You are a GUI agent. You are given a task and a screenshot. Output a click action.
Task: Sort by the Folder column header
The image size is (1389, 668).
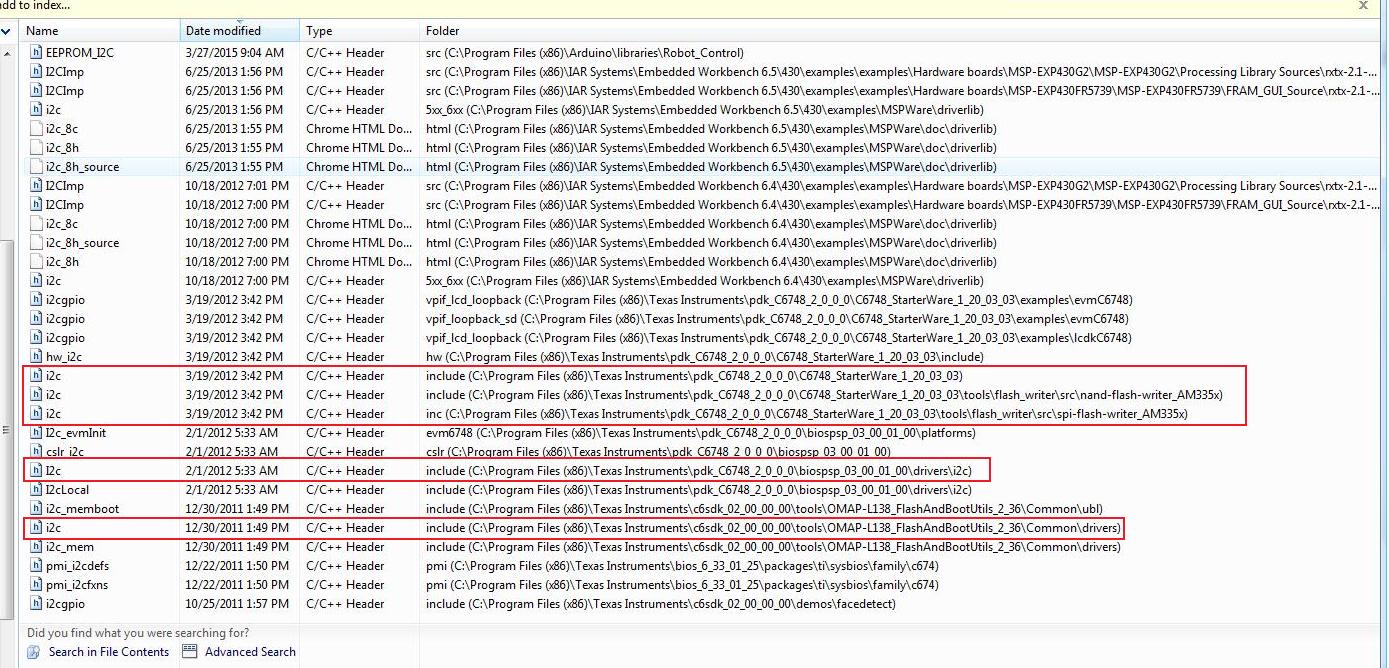coord(900,31)
